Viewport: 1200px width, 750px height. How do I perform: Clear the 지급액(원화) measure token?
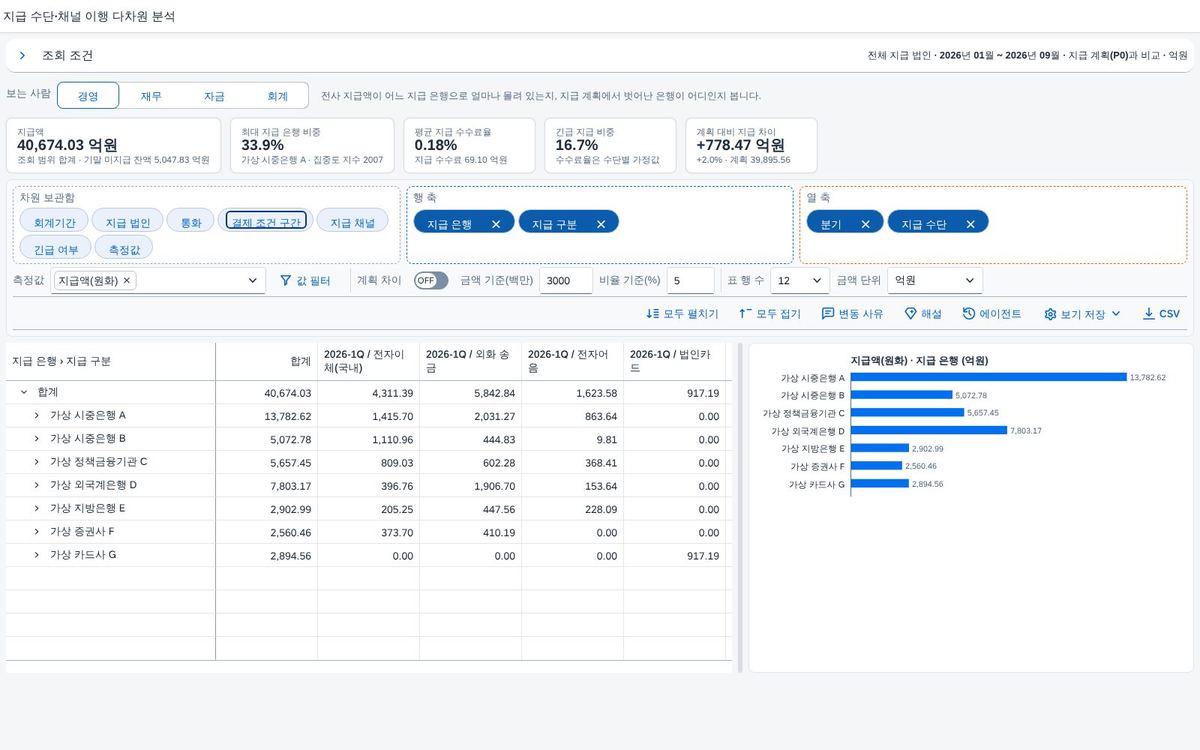127,281
